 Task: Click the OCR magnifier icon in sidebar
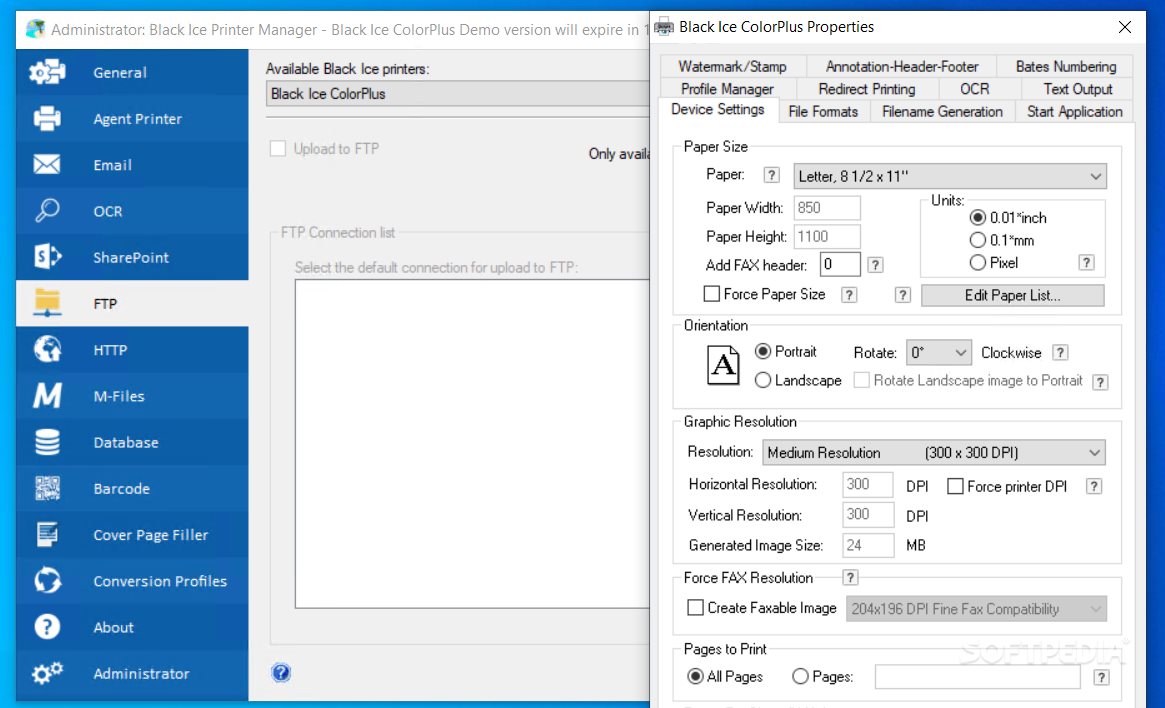click(x=47, y=210)
